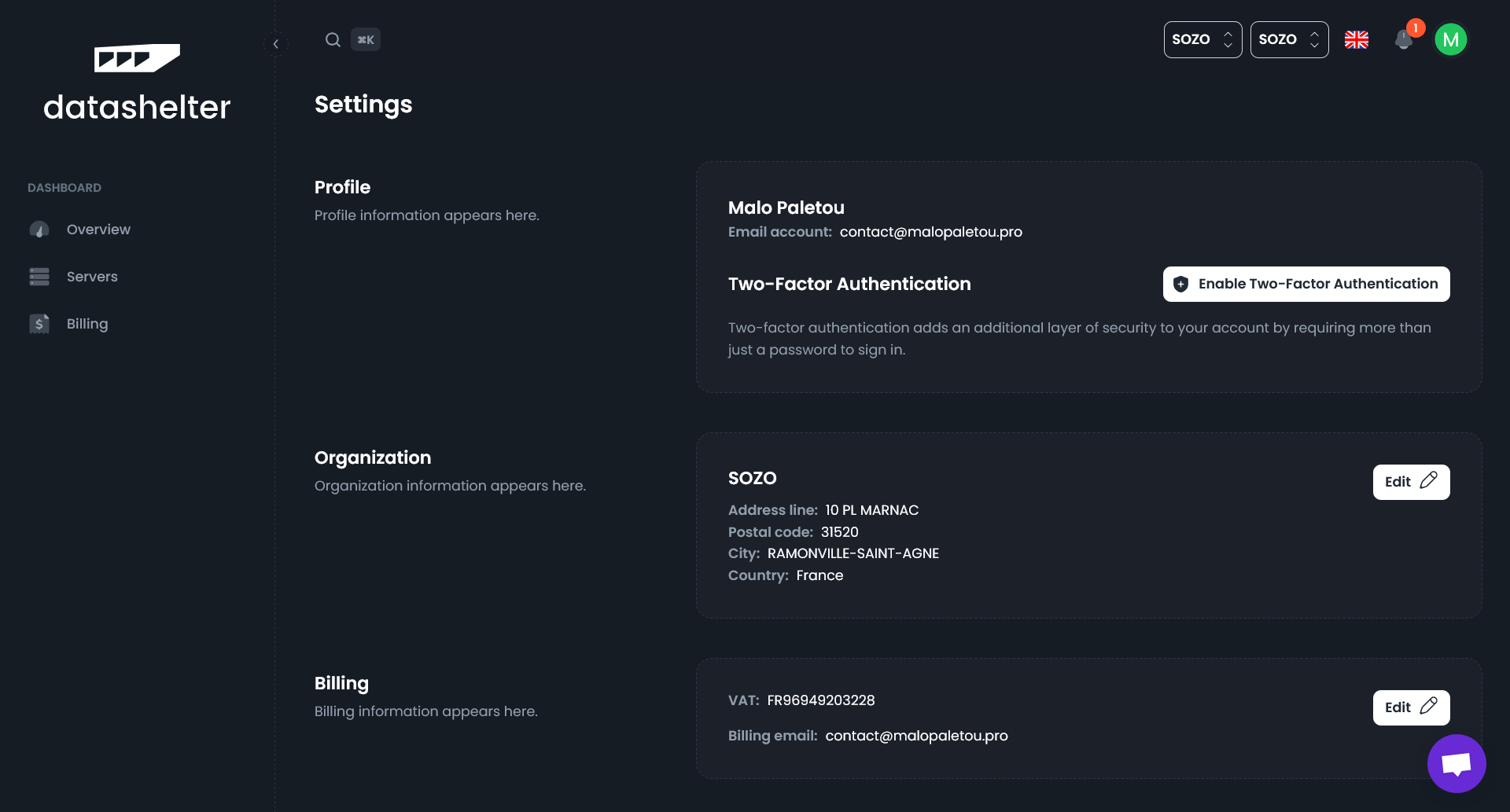Click the datashelter logo
The height and width of the screenshot is (812, 1510).
[x=136, y=81]
